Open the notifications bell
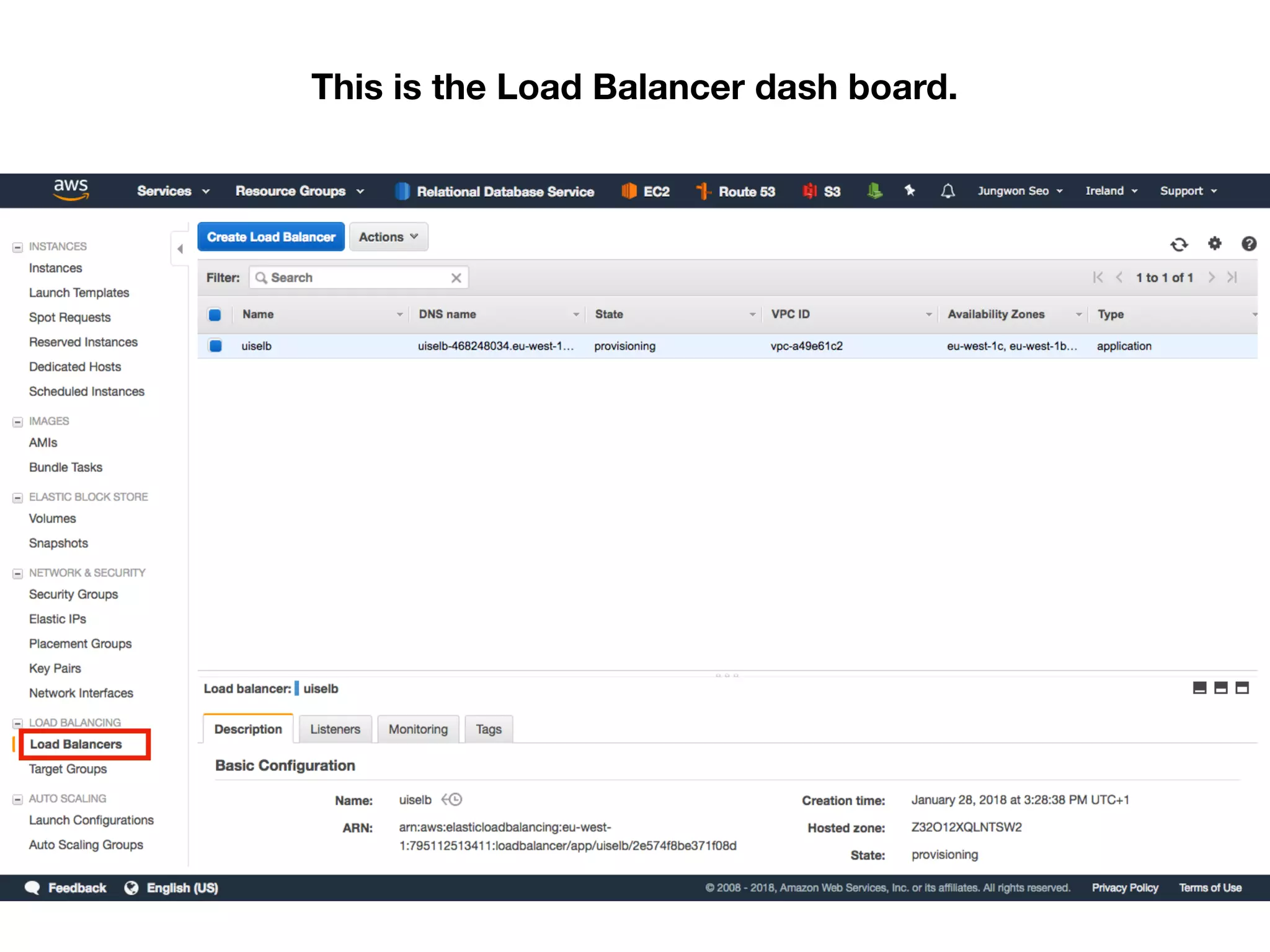1270x952 pixels. pos(948,191)
